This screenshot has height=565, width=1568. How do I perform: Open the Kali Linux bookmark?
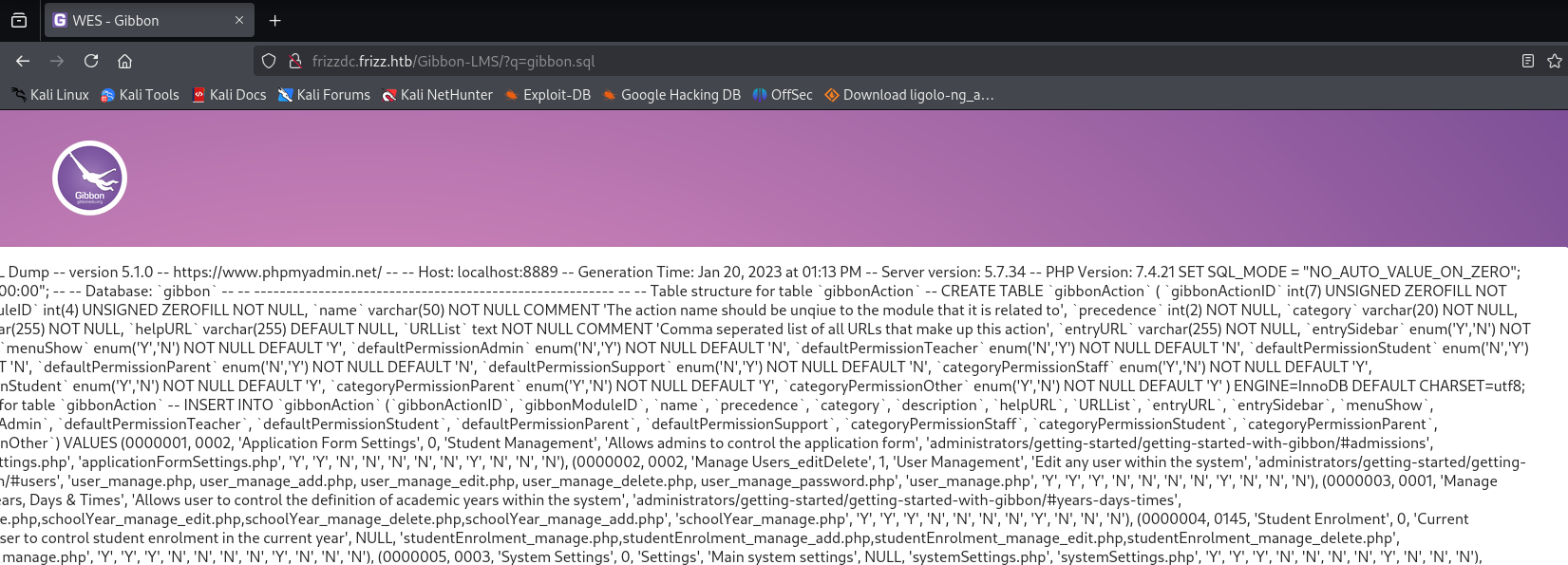(x=50, y=95)
